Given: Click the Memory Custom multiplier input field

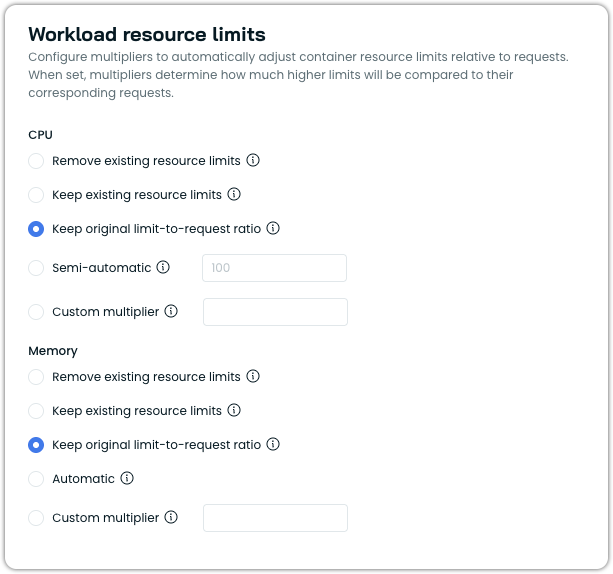Looking at the screenshot, I should click(275, 518).
